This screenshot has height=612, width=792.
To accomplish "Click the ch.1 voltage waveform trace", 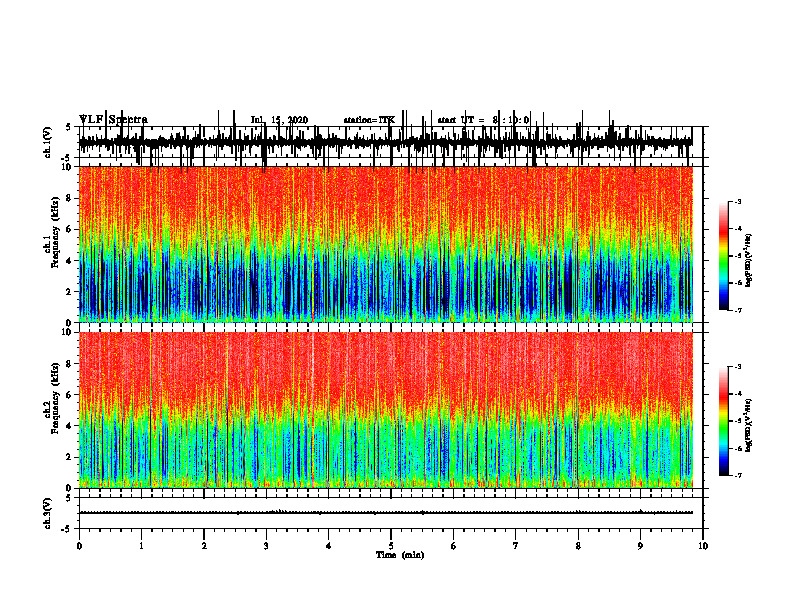I will (x=386, y=141).
